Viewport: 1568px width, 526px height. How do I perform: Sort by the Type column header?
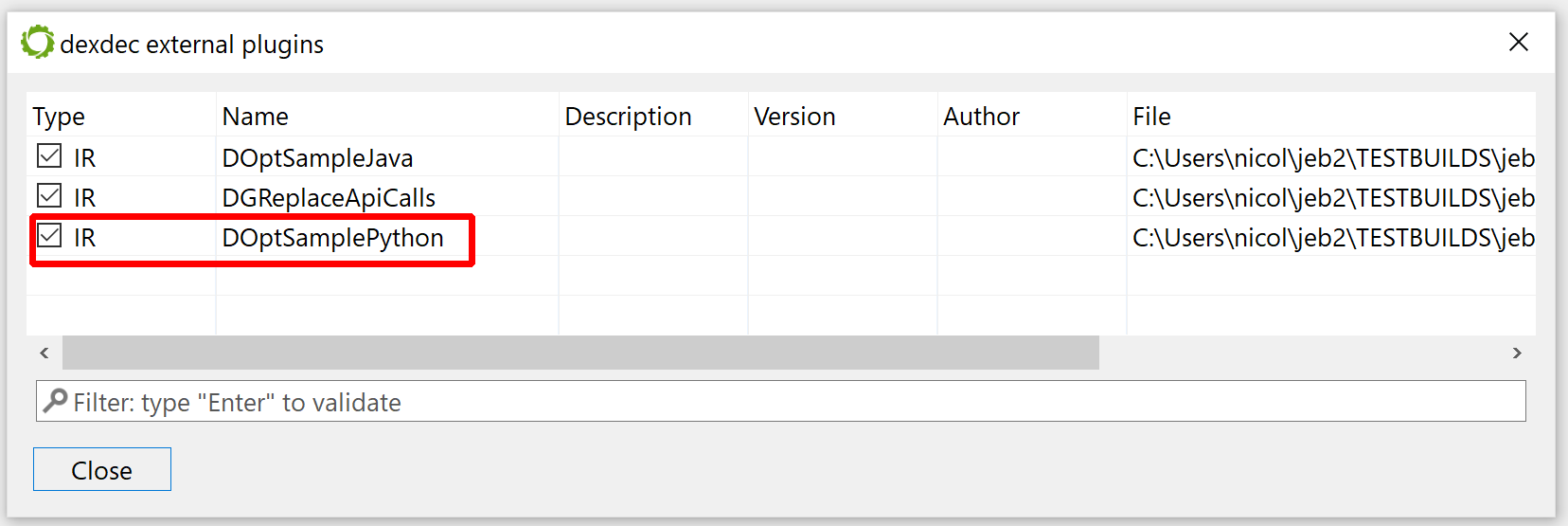click(59, 117)
